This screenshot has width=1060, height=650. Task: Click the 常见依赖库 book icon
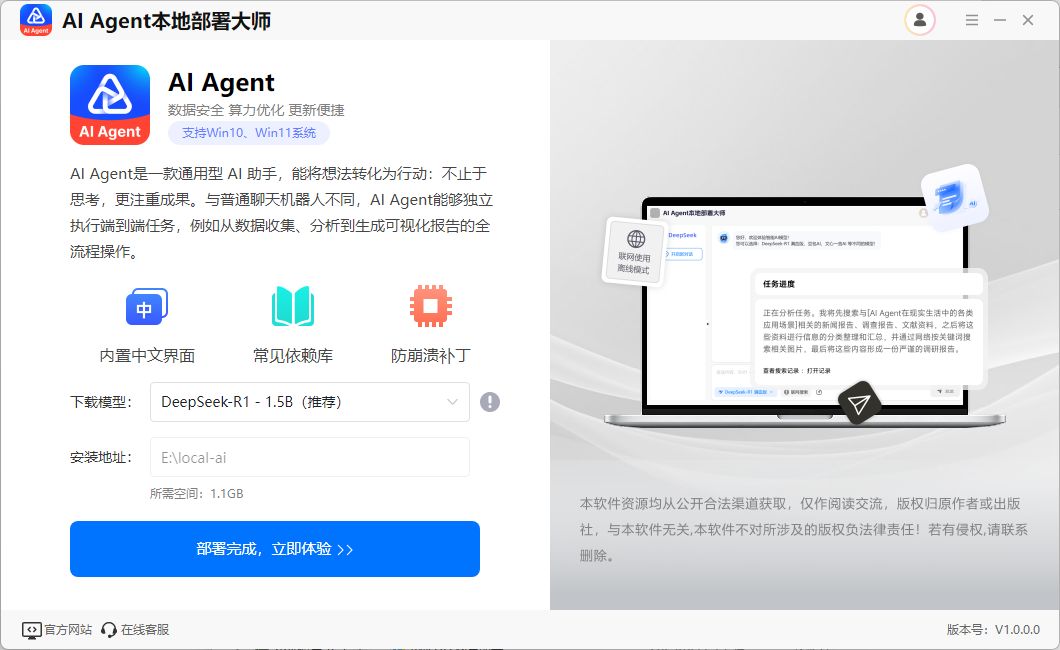pos(293,306)
